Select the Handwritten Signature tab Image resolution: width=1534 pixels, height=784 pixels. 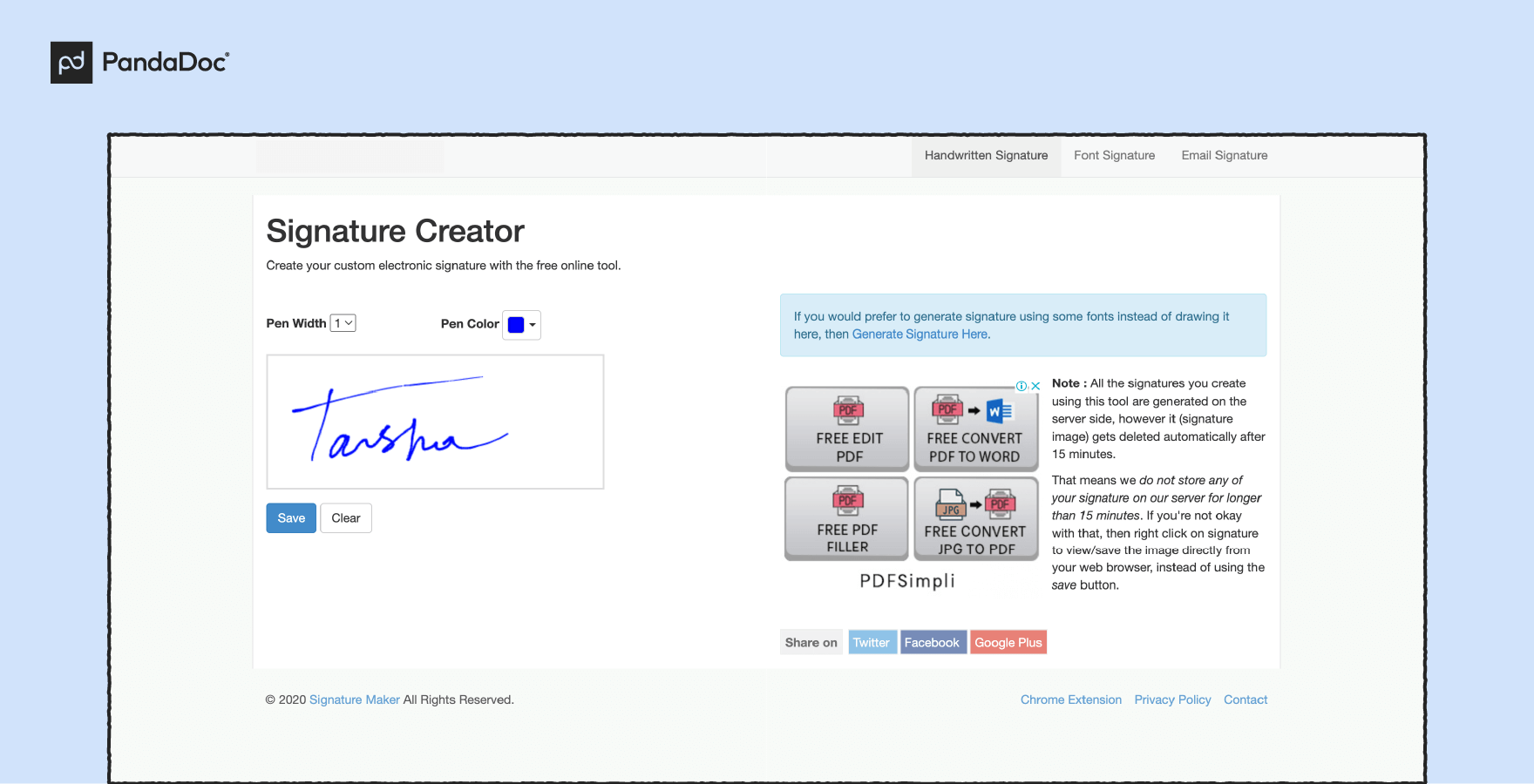986,155
